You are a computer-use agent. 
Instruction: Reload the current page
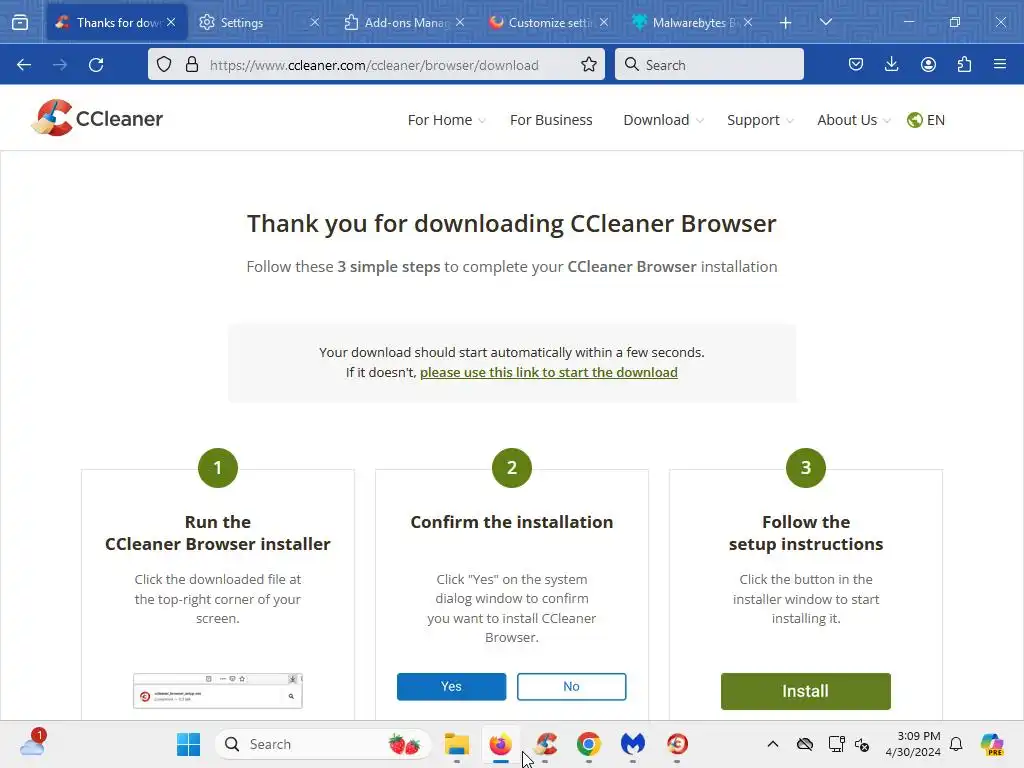pyautogui.click(x=96, y=65)
